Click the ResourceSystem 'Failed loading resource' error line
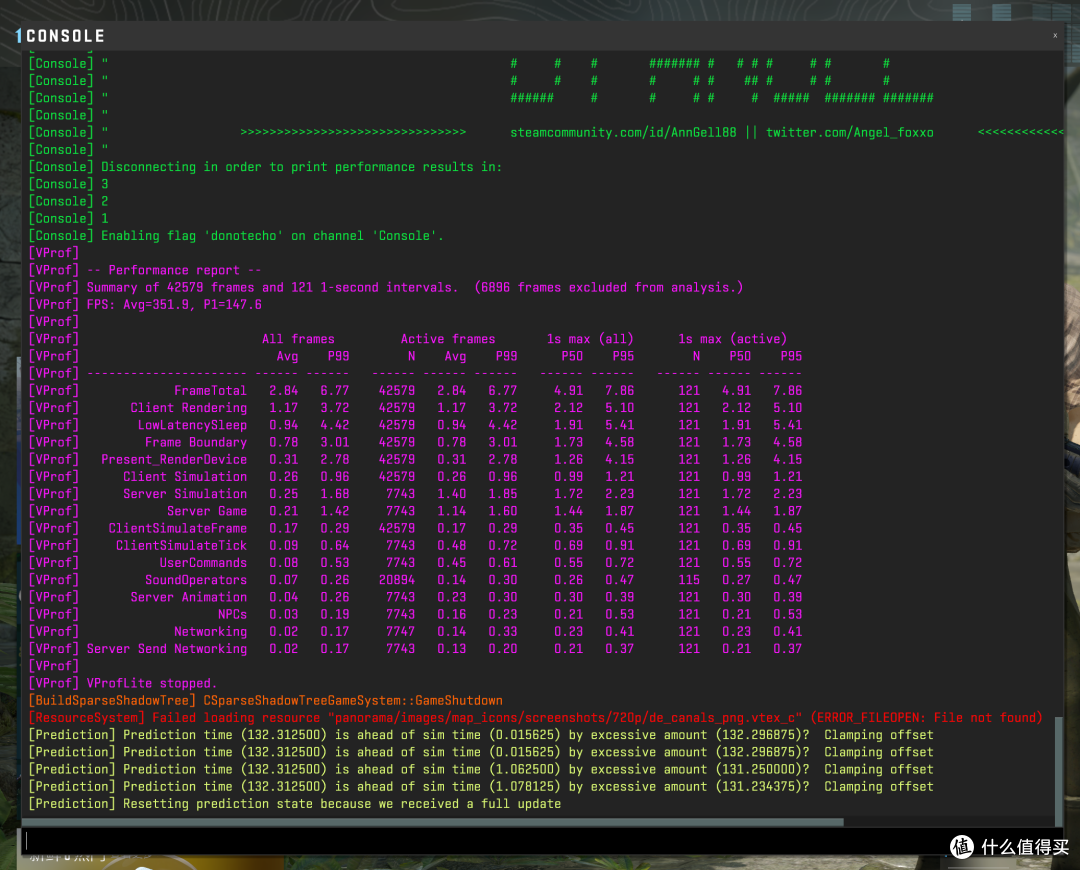1080x870 pixels. [535, 718]
